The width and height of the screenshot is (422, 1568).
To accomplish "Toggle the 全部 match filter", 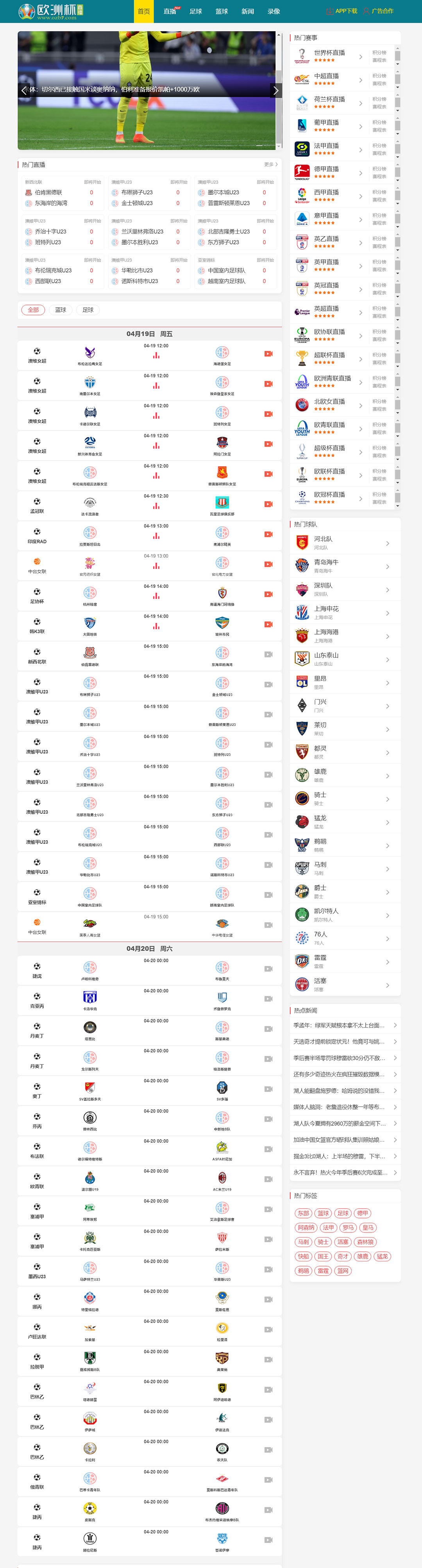I will tap(35, 310).
